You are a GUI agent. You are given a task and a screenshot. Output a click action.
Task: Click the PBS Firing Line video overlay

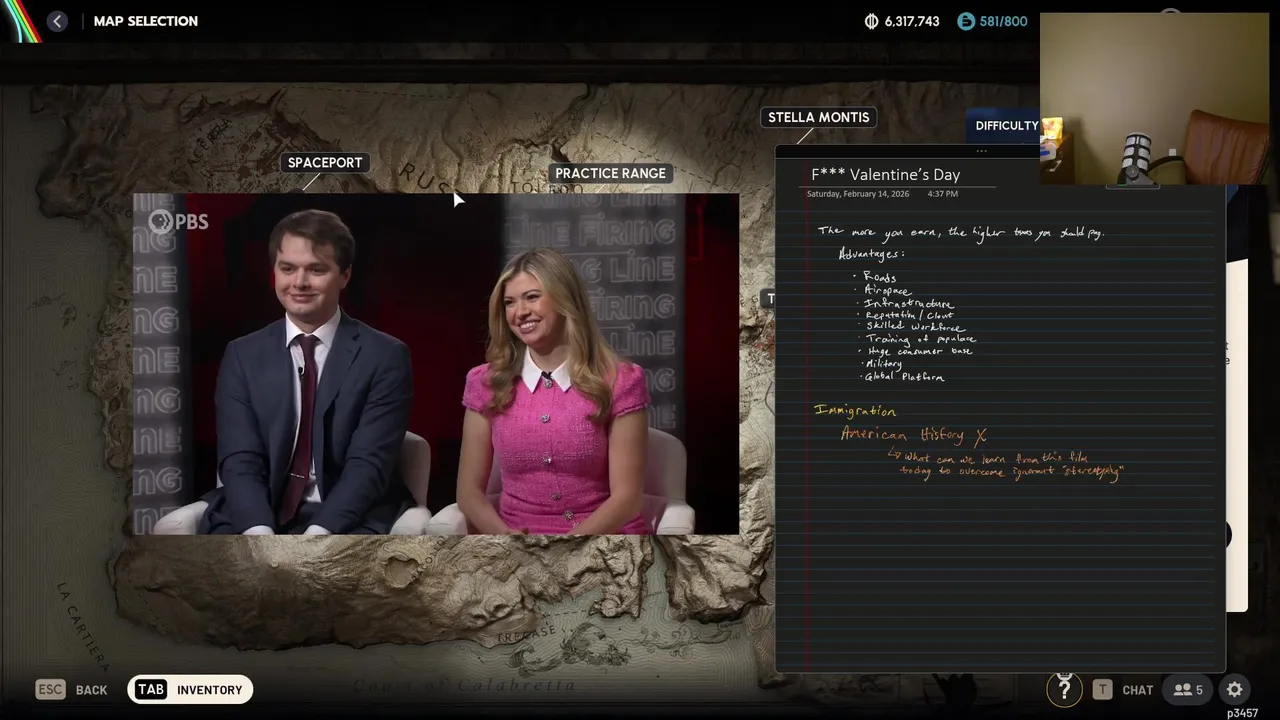point(436,364)
